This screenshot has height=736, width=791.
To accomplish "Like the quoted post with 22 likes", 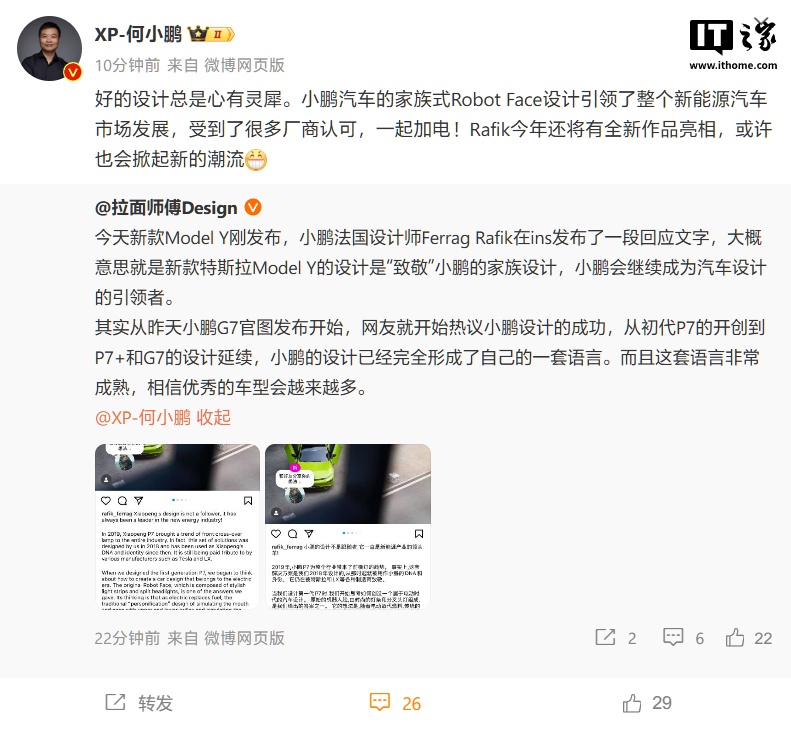I will [x=735, y=638].
